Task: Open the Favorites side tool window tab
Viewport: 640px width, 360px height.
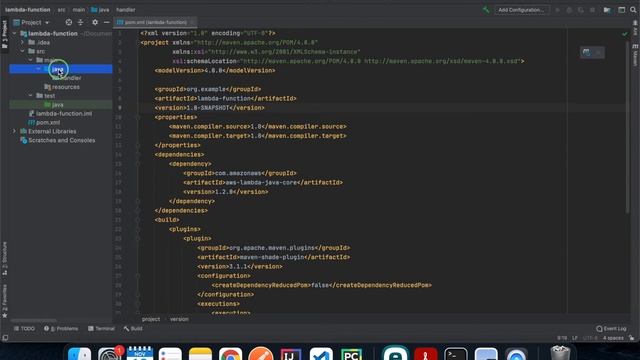Action: [x=4, y=300]
